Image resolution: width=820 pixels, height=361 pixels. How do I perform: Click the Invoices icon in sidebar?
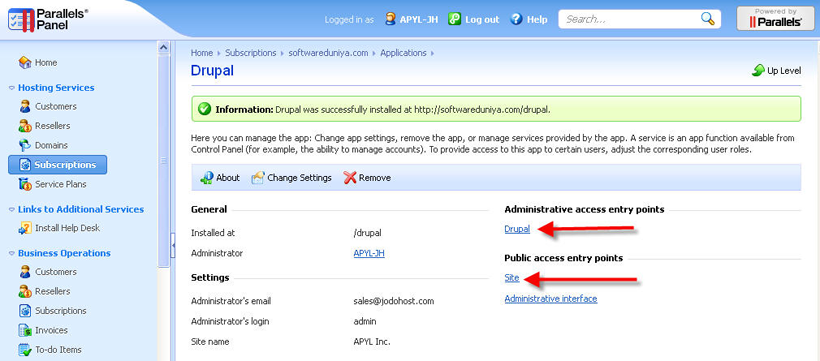[25, 330]
